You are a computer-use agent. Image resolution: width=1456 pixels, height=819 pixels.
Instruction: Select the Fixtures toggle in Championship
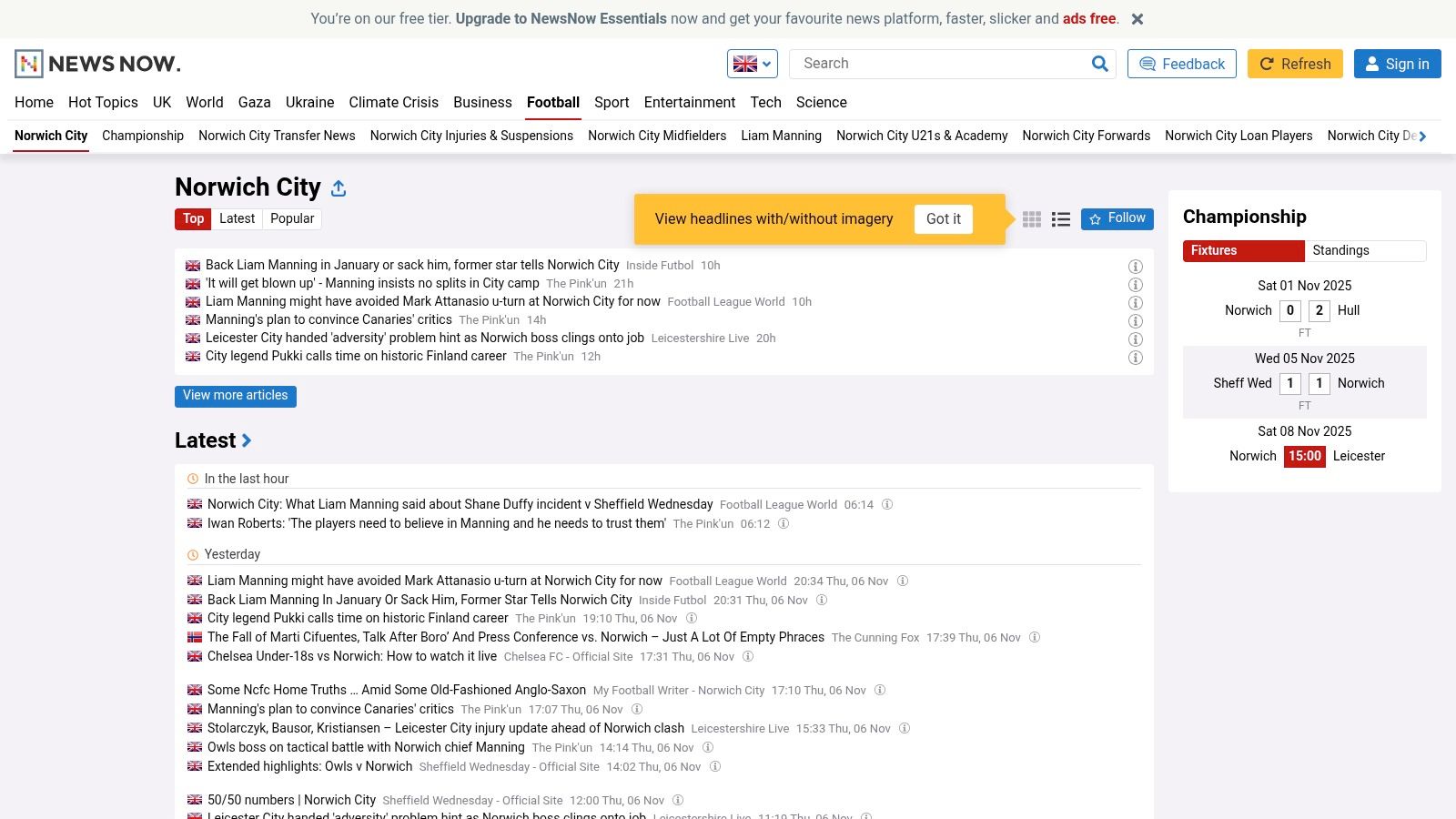pos(1243,251)
